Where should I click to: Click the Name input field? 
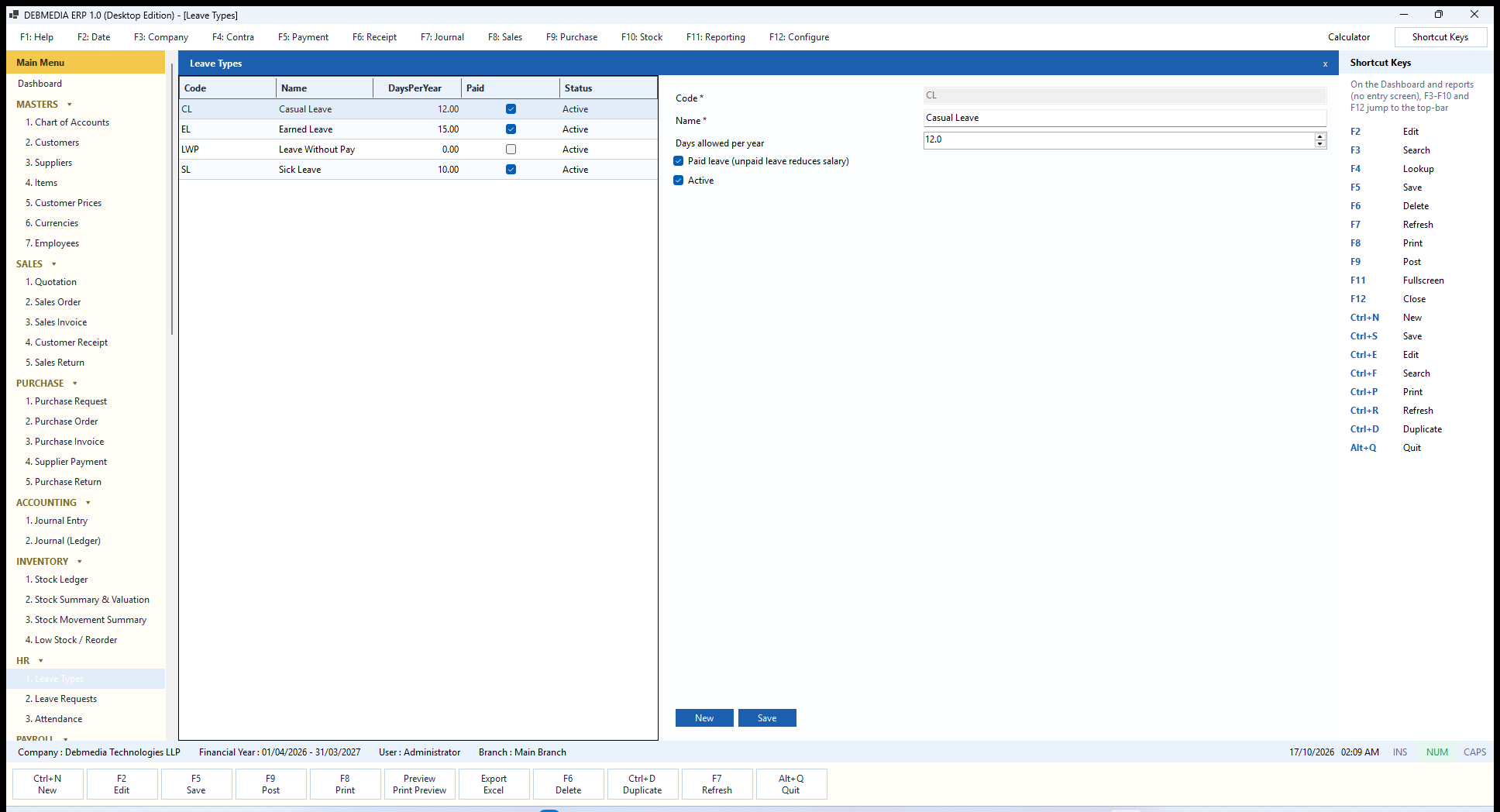click(x=1124, y=118)
